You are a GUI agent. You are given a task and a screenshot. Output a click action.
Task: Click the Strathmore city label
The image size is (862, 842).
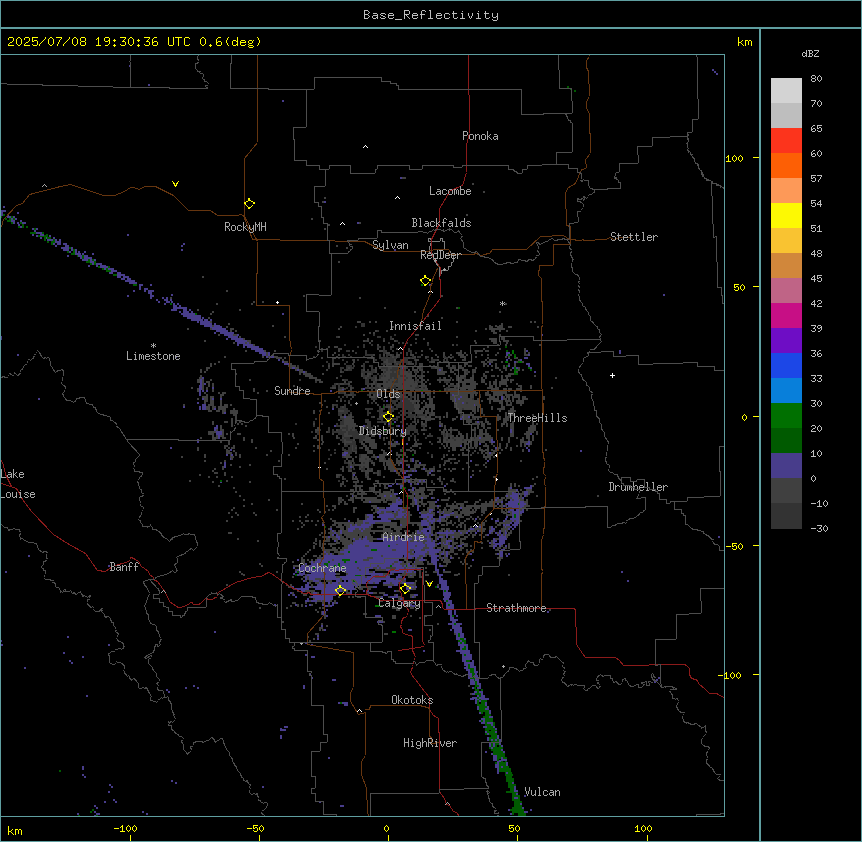[x=516, y=608]
